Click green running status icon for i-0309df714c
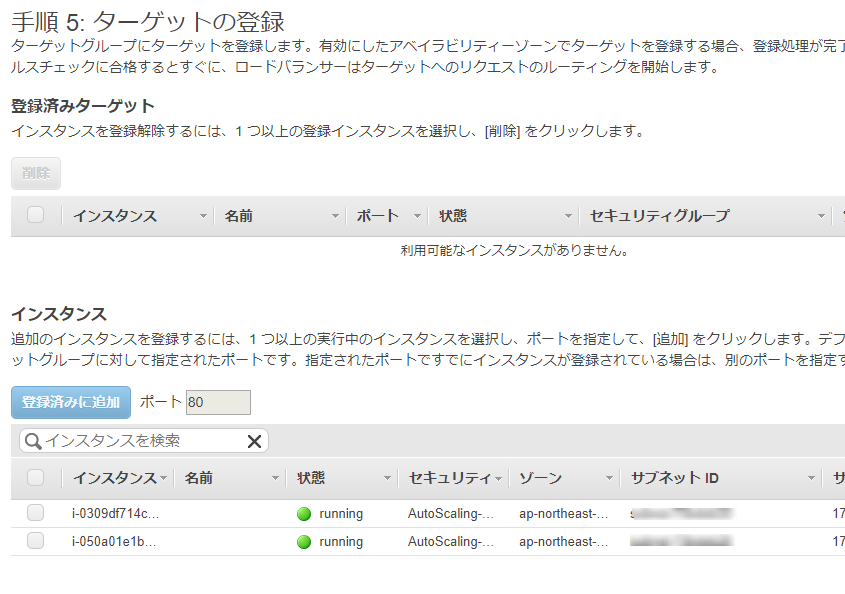Image resolution: width=845 pixels, height=594 pixels. click(304, 514)
